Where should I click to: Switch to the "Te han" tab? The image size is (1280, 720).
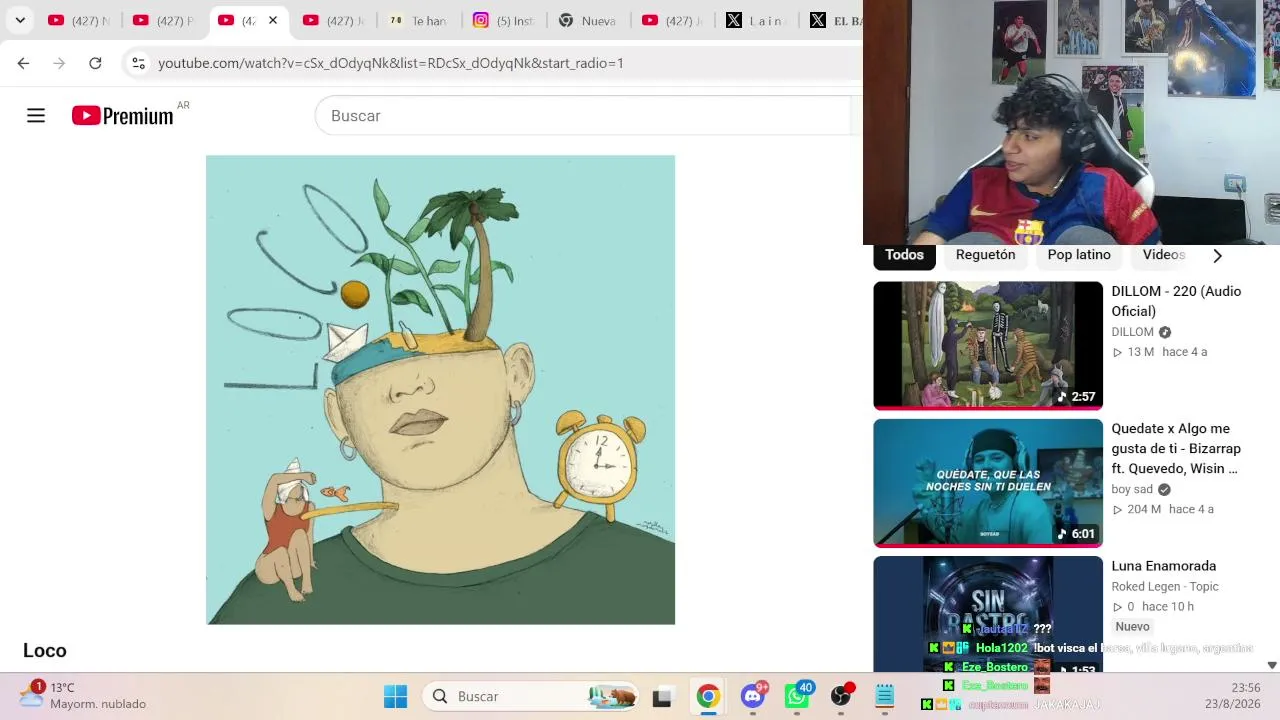pyautogui.click(x=420, y=20)
